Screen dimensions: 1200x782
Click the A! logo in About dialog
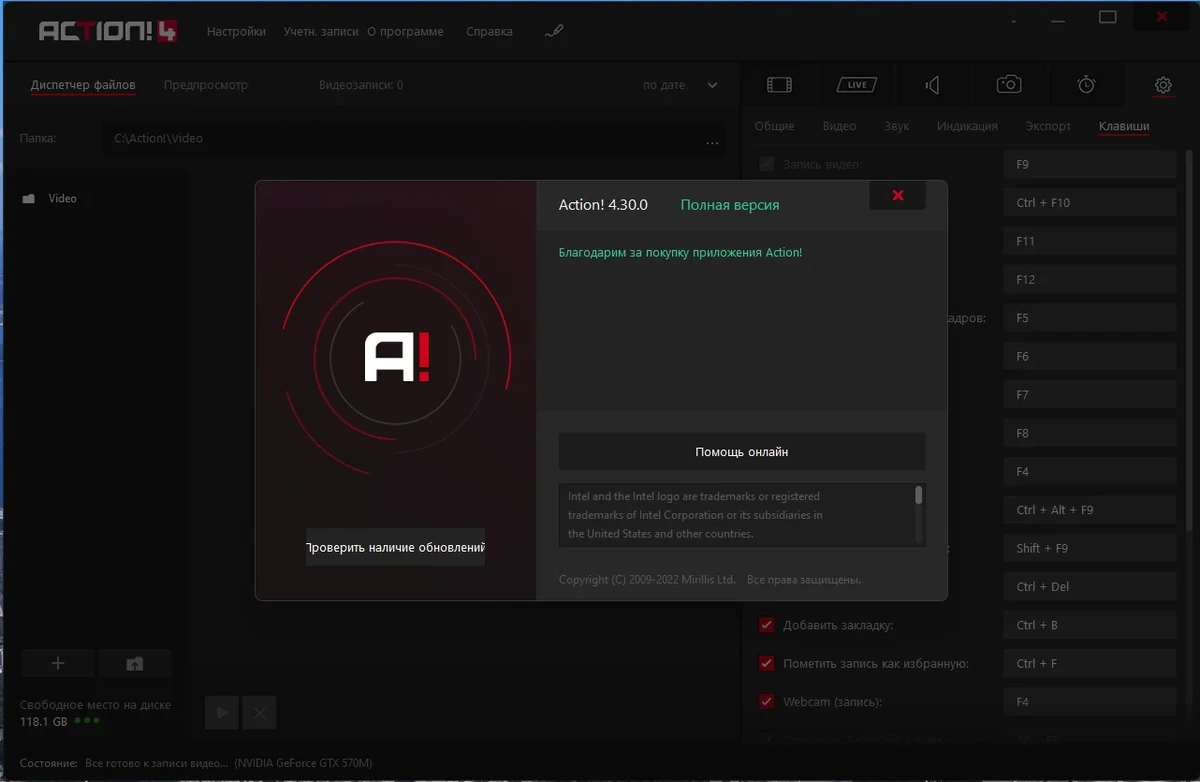pos(397,357)
